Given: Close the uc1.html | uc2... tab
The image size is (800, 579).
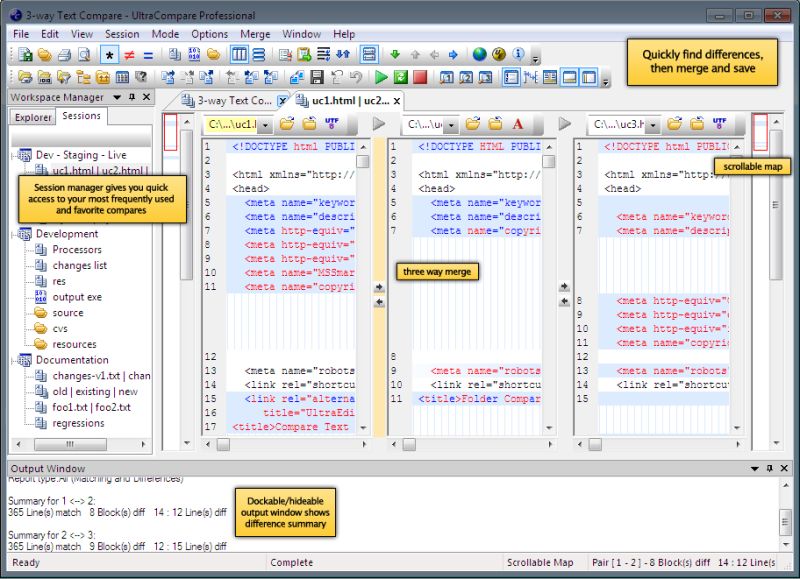Looking at the screenshot, I should tap(396, 101).
